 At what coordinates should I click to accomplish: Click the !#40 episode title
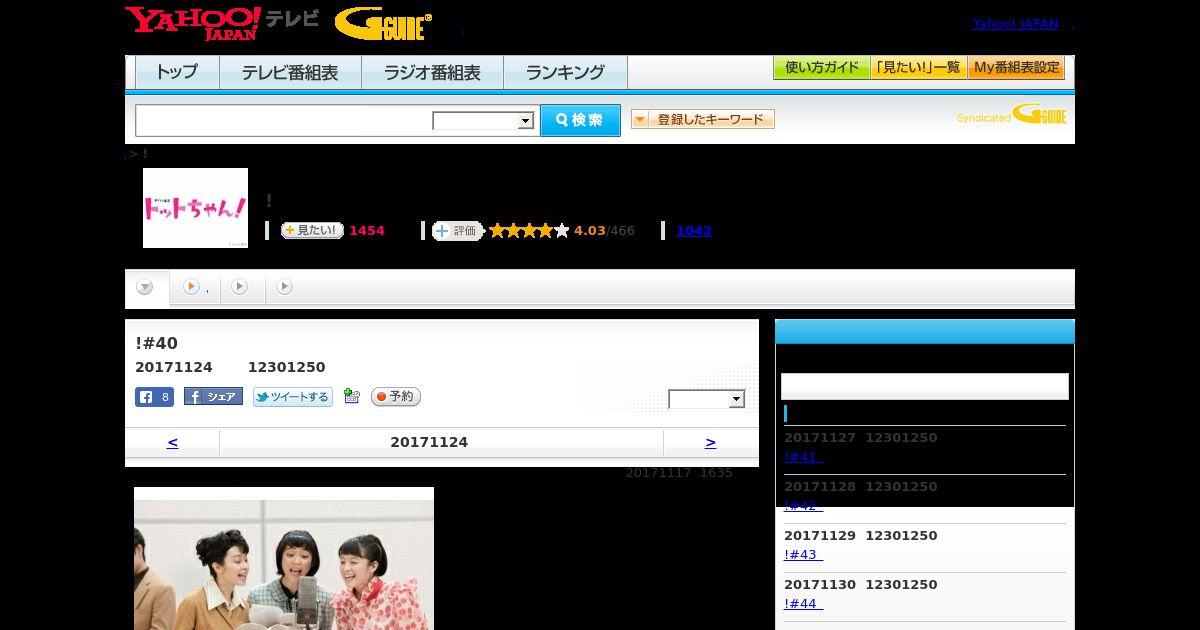click(x=157, y=344)
